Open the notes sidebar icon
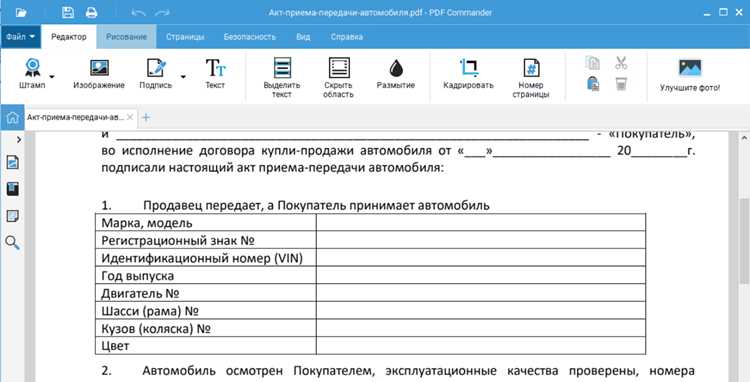The height and width of the screenshot is (382, 750). click(13, 216)
